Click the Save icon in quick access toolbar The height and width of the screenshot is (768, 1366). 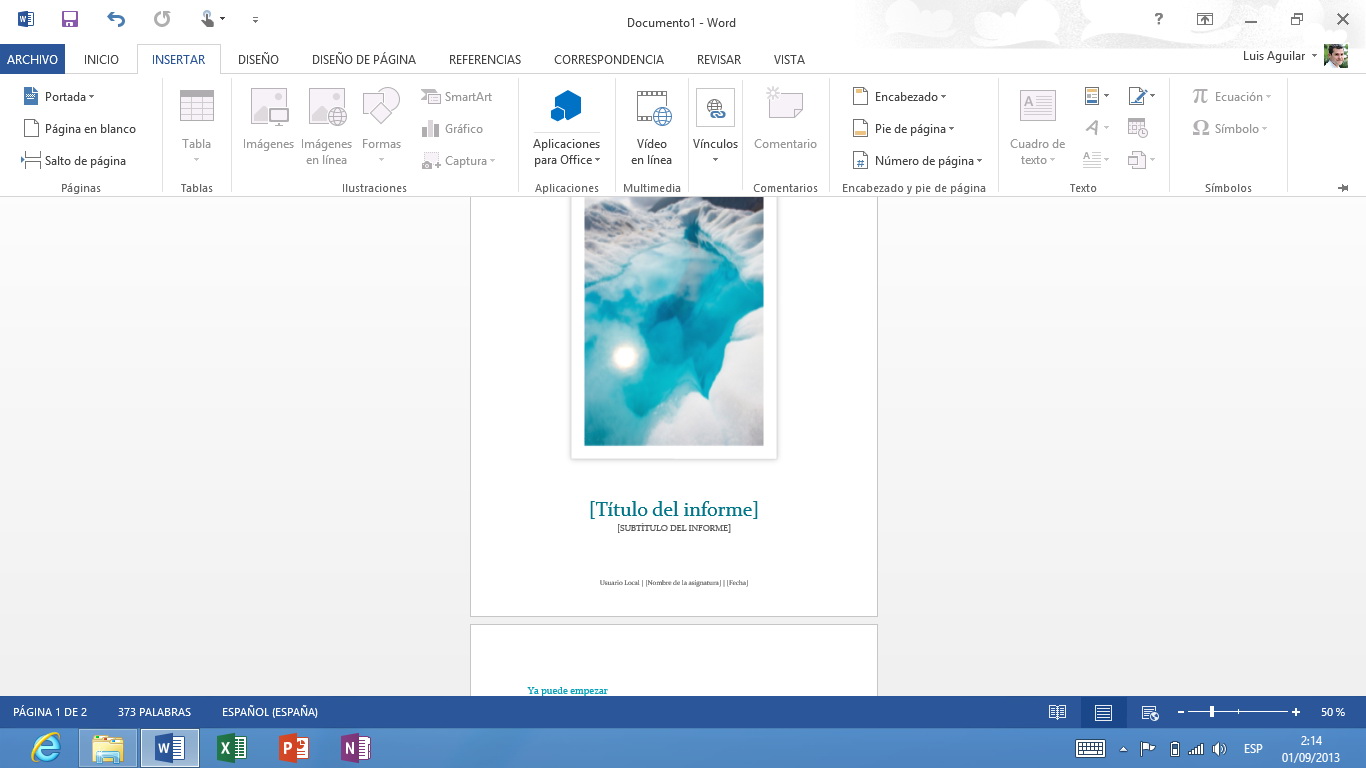tap(70, 19)
